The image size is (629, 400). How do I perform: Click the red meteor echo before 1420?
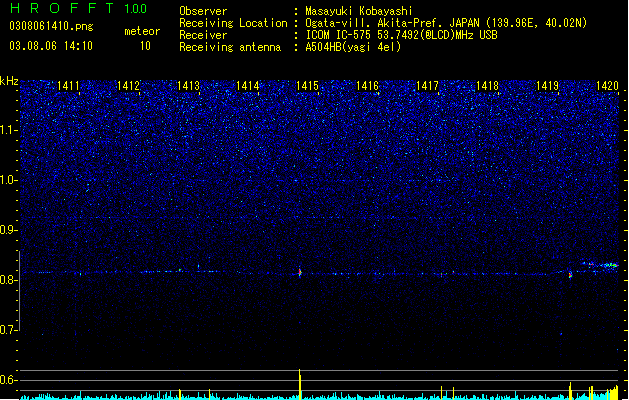[x=570, y=275]
